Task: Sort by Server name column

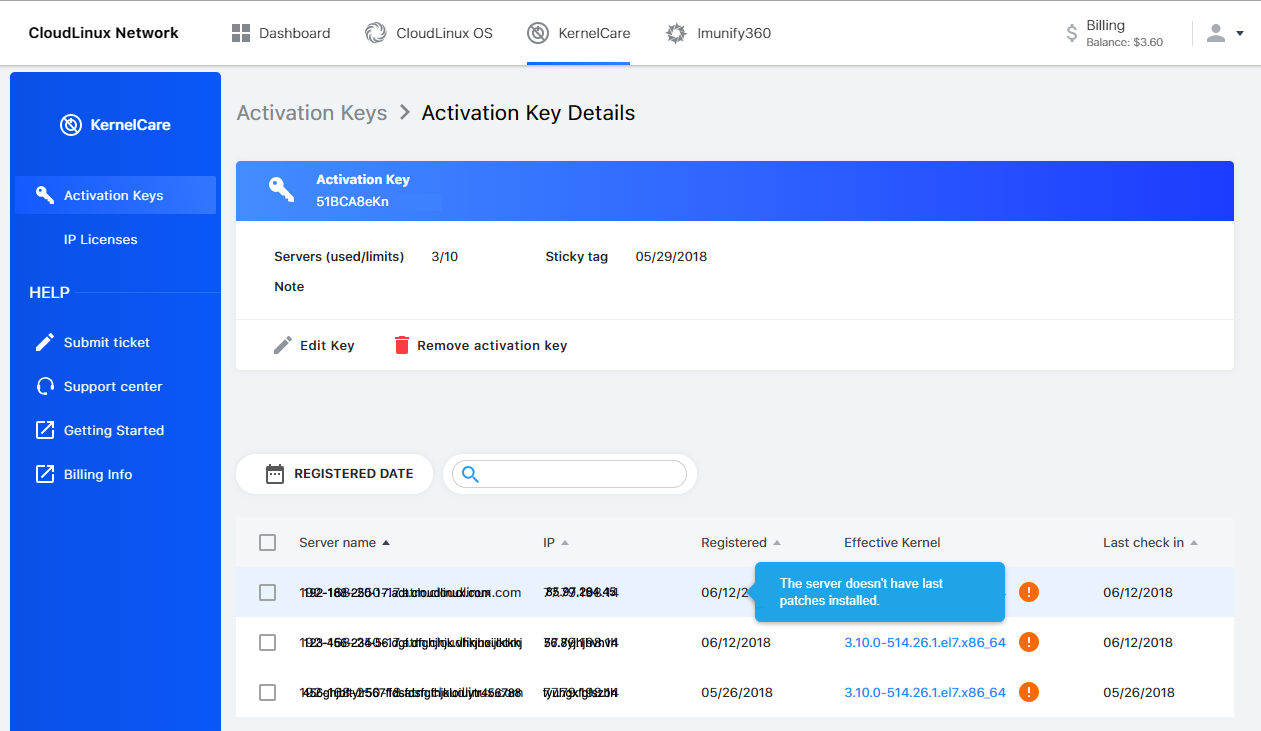Action: pos(344,542)
